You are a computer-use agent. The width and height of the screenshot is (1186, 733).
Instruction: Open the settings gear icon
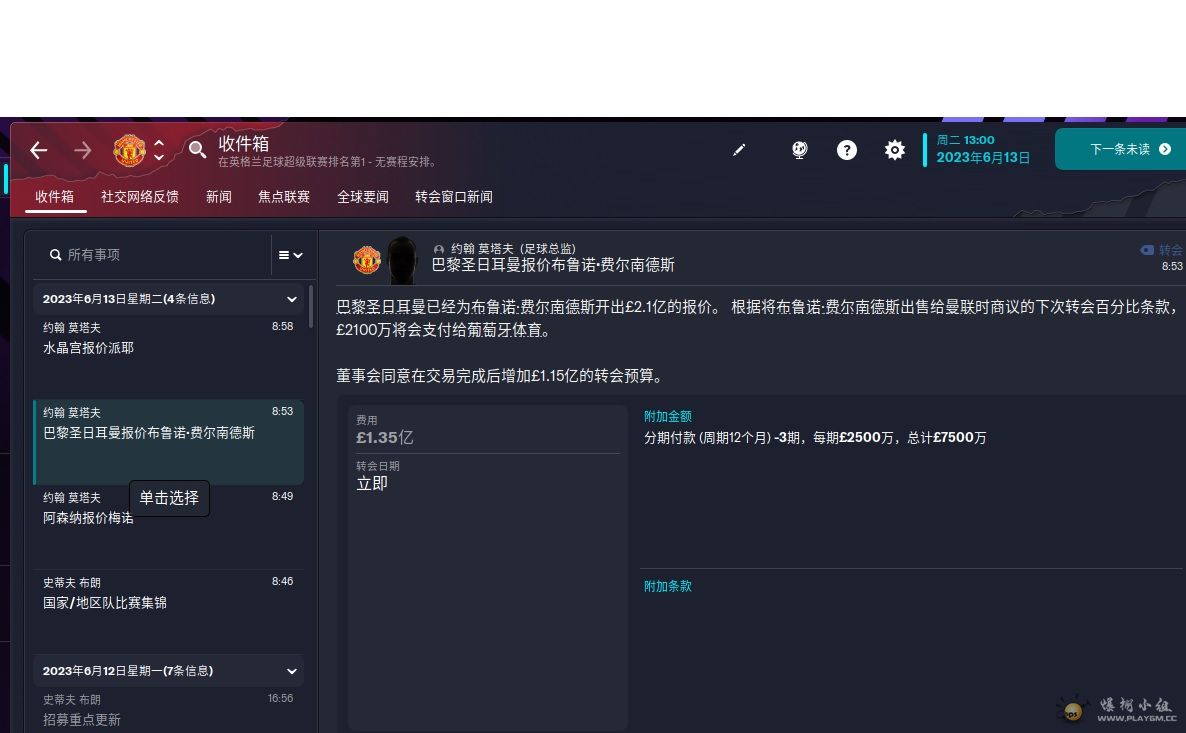(894, 150)
